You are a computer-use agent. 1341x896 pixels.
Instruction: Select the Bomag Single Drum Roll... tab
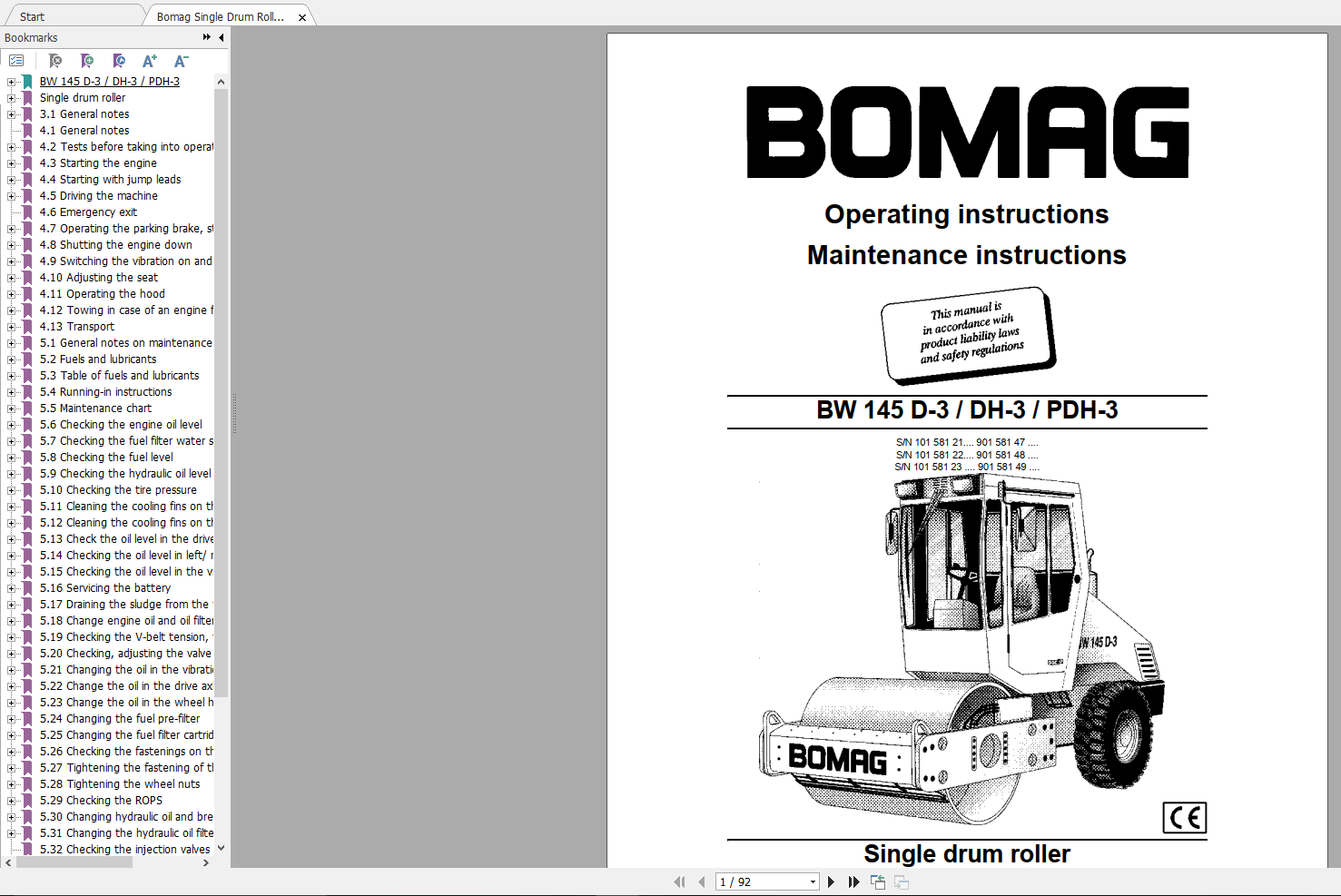[x=221, y=16]
